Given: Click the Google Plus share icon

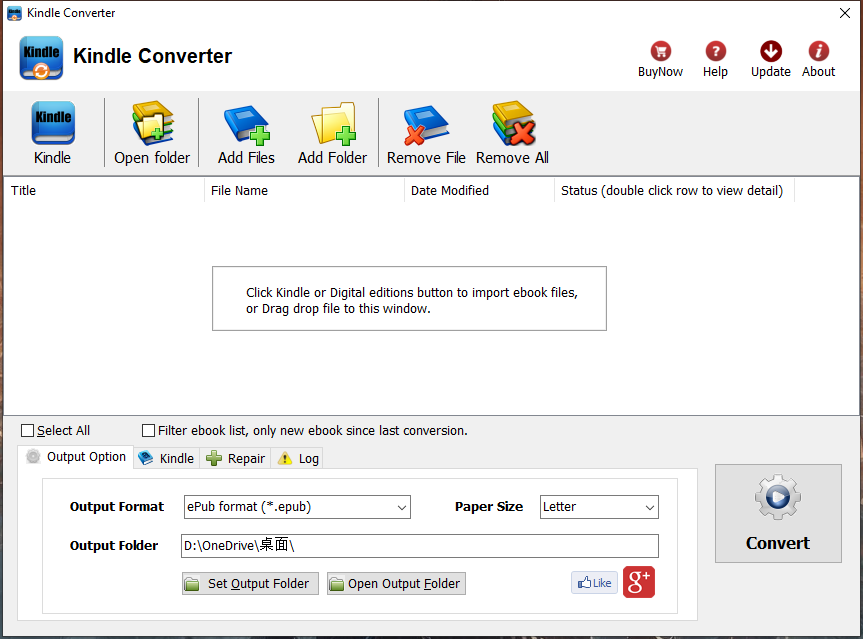Looking at the screenshot, I should tap(638, 582).
